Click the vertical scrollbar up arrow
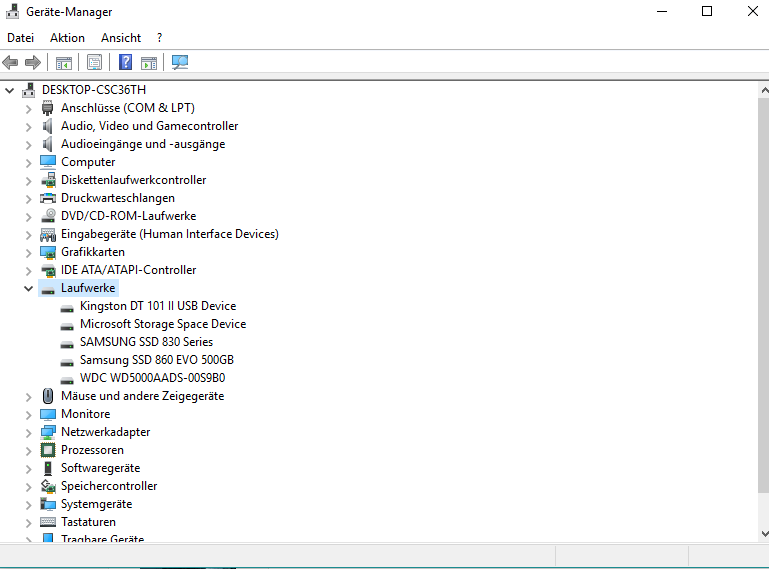769x569 pixels. 764,90
